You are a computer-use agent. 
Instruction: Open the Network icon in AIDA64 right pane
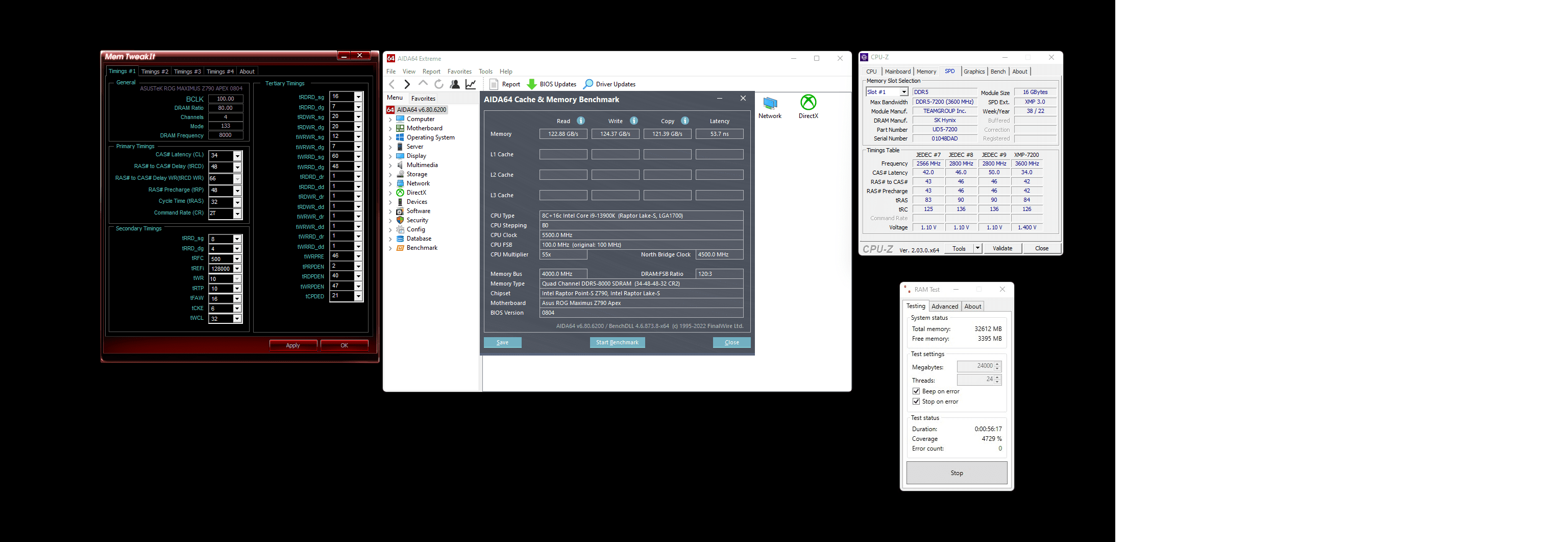(770, 107)
